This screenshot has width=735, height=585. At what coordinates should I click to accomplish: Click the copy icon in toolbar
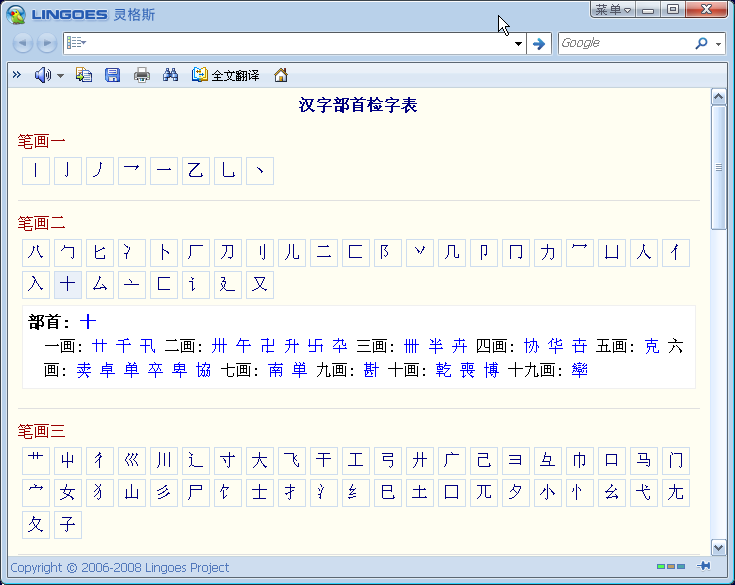coord(84,75)
